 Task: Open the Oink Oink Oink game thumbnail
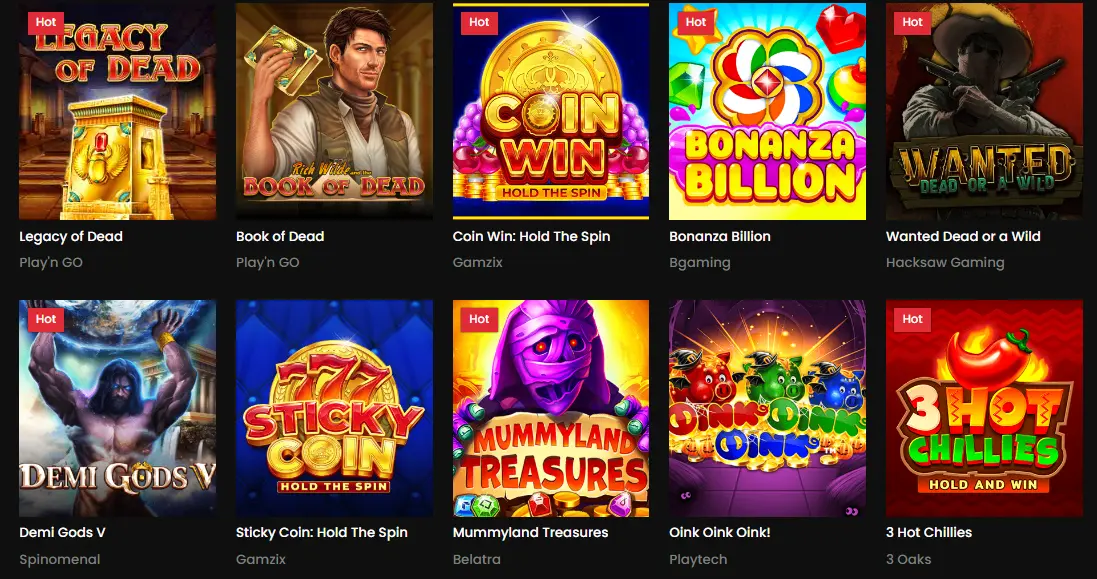point(767,408)
